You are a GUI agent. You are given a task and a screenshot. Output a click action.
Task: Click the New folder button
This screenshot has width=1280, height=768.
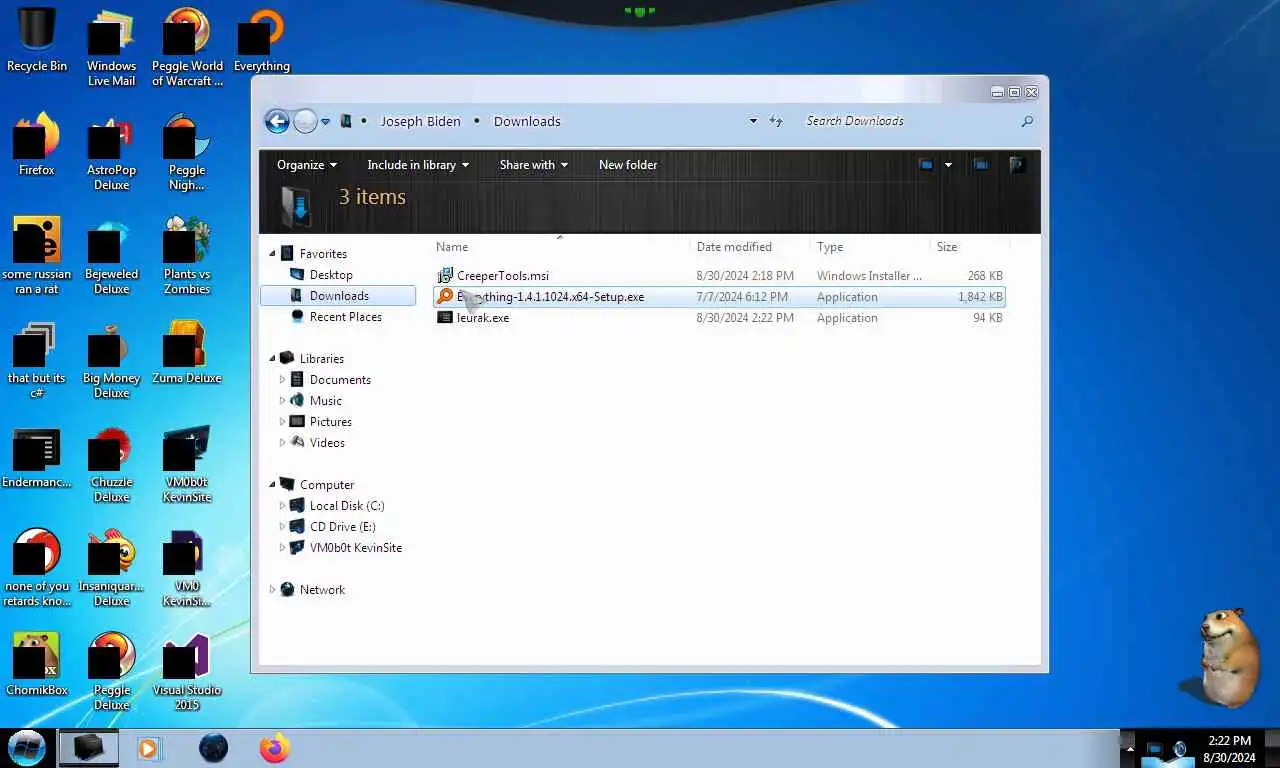[x=628, y=165]
